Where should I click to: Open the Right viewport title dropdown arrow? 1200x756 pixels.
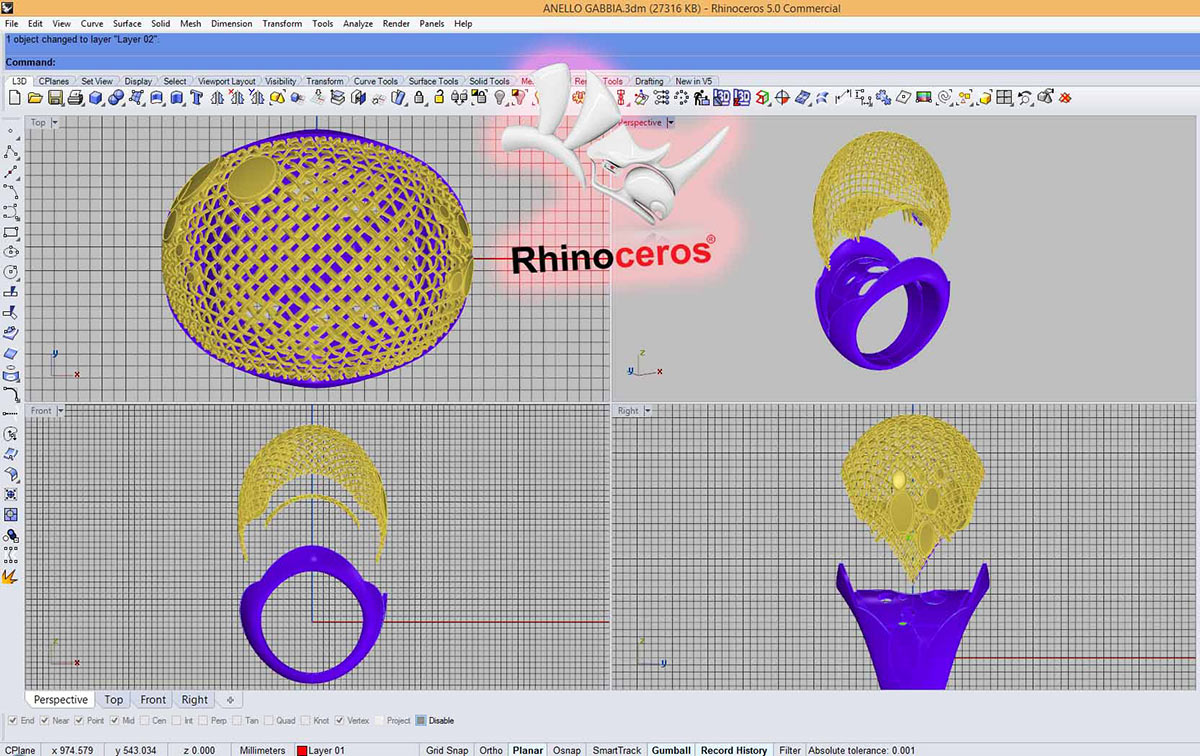(x=648, y=411)
